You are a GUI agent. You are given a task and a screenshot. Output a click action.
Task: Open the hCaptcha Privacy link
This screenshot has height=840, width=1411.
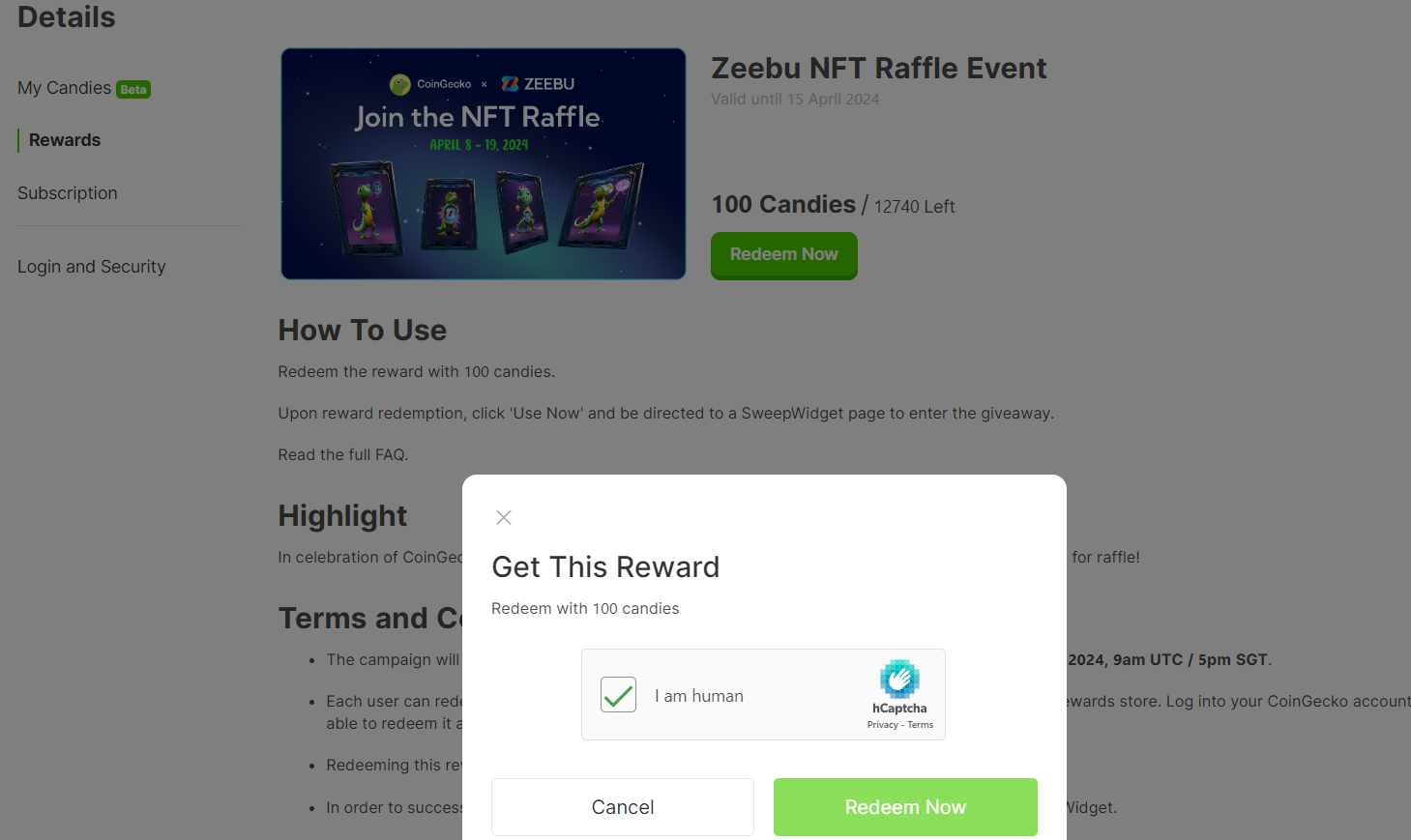tap(882, 725)
